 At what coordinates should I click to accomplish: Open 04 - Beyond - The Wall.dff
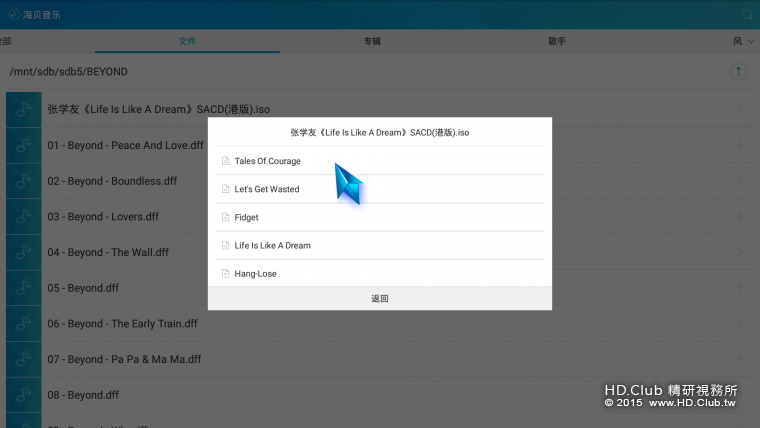pos(108,253)
